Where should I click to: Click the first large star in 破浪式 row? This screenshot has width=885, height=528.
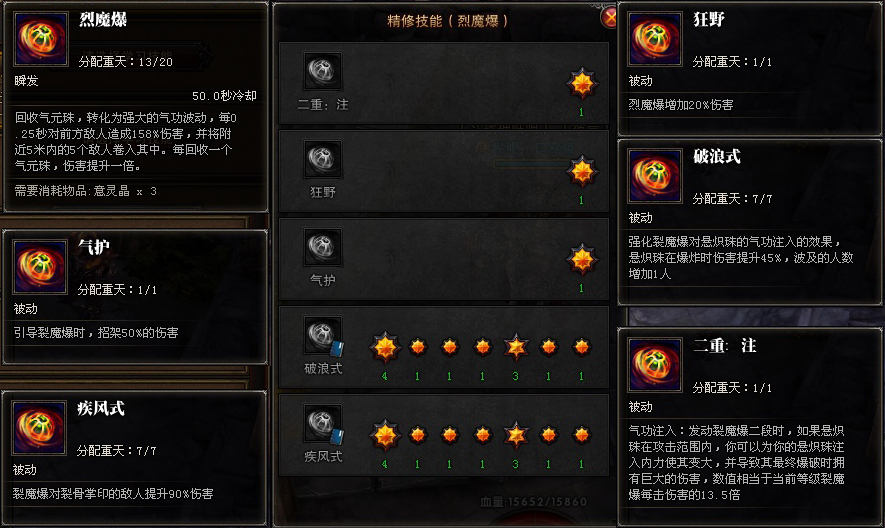coord(385,347)
